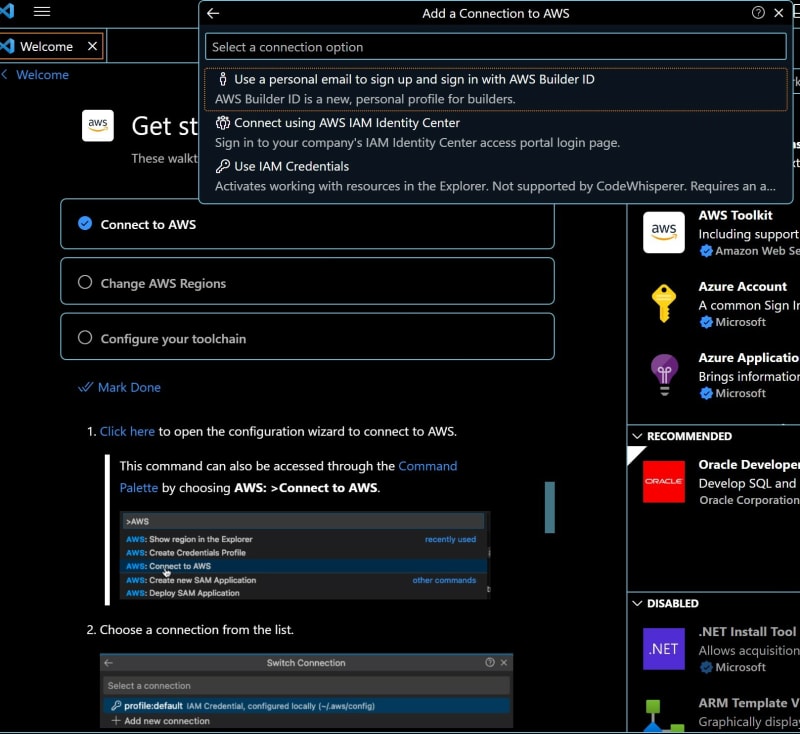Screen dimensions: 800x734
Task: Click the VS Code logo icon in title bar
Action: [7, 10]
